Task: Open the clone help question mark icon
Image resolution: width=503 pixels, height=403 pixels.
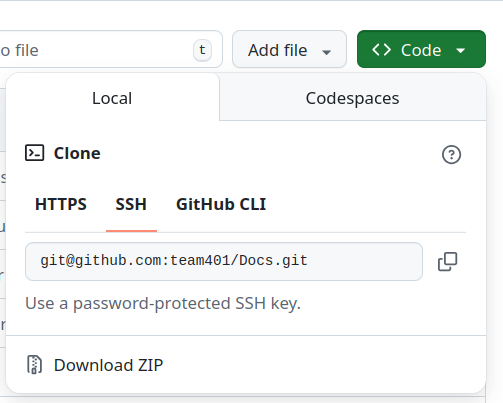Action: (451, 155)
